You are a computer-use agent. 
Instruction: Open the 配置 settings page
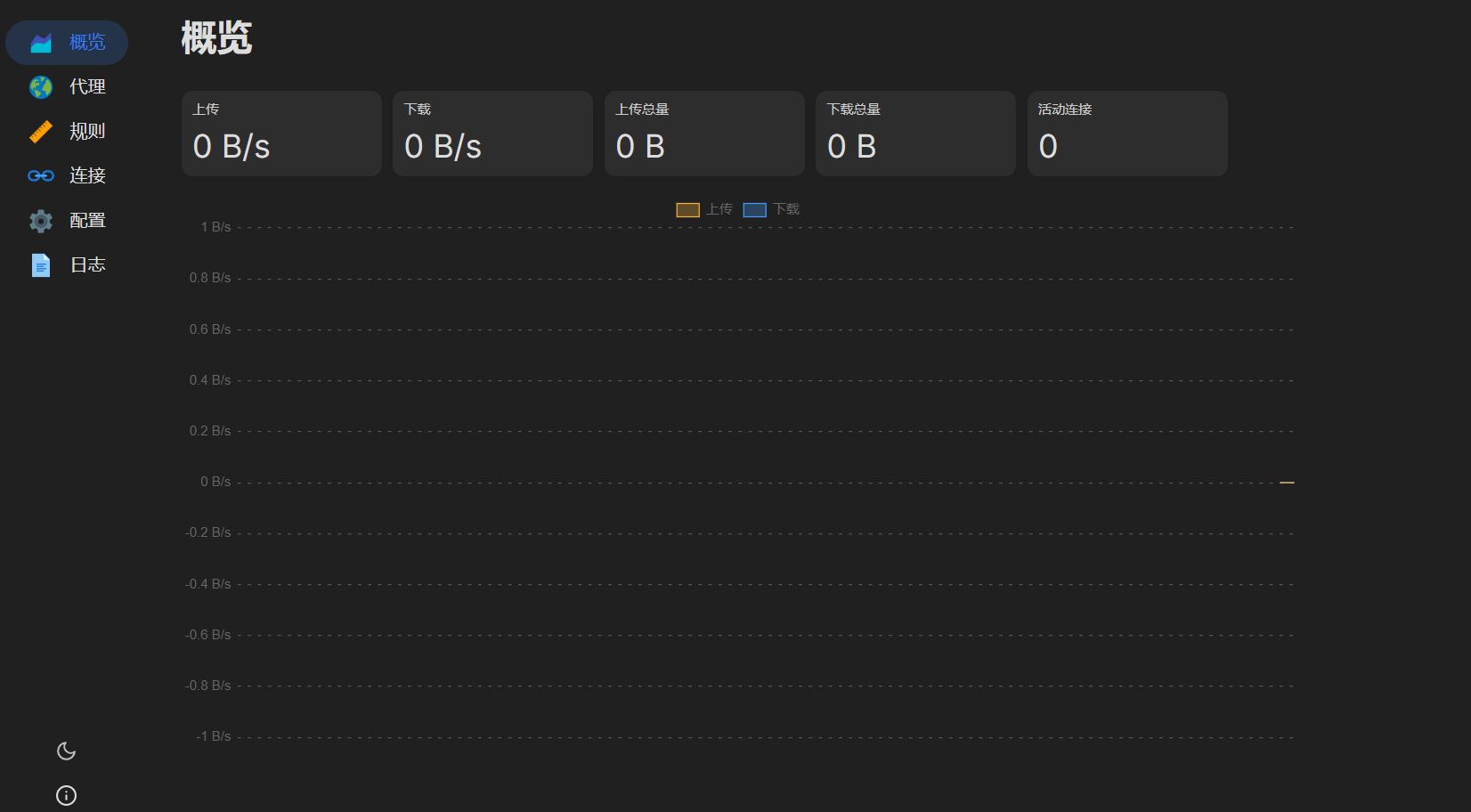coord(87,221)
